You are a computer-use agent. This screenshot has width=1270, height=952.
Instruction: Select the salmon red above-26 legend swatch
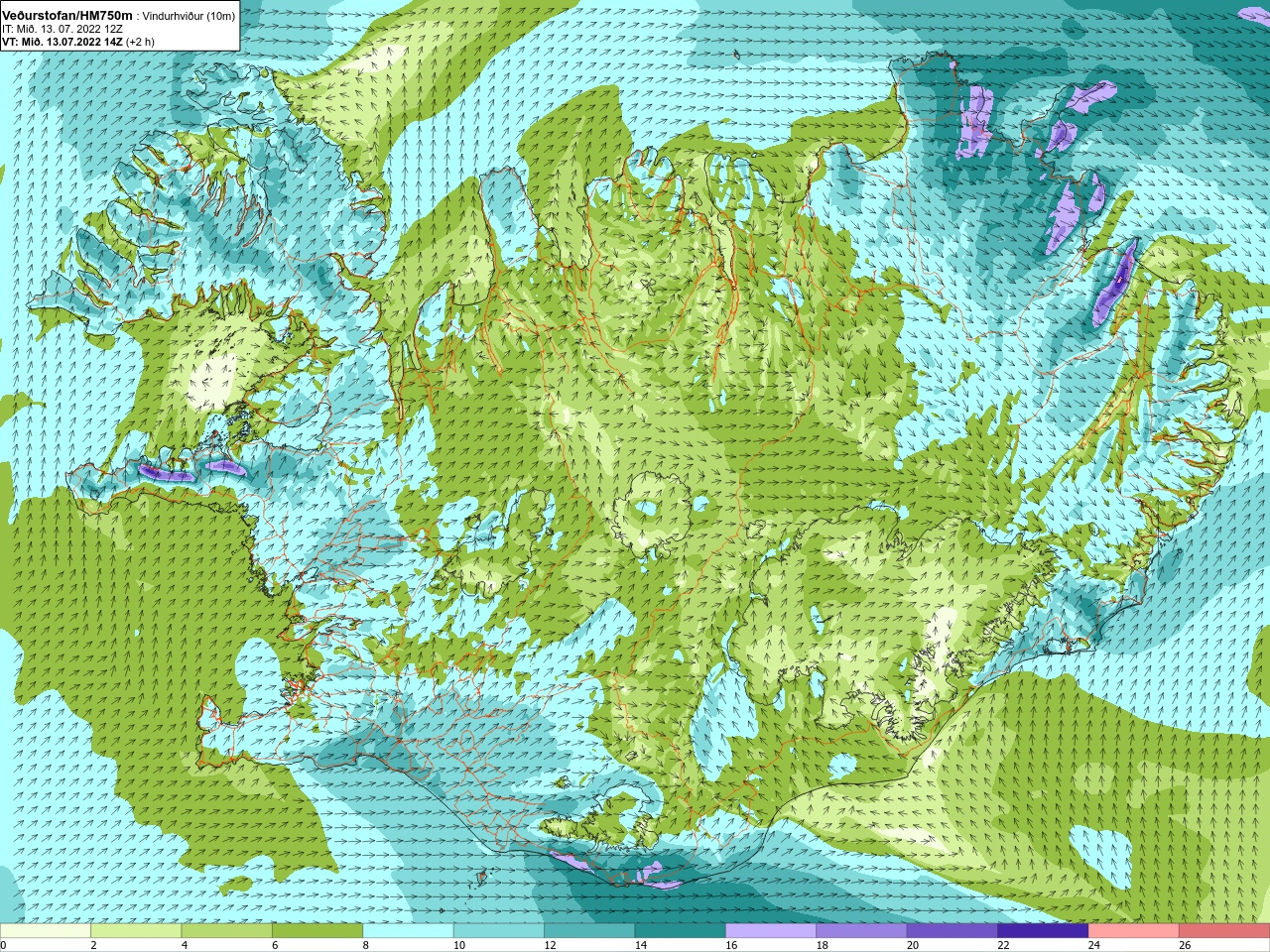(x=1224, y=932)
